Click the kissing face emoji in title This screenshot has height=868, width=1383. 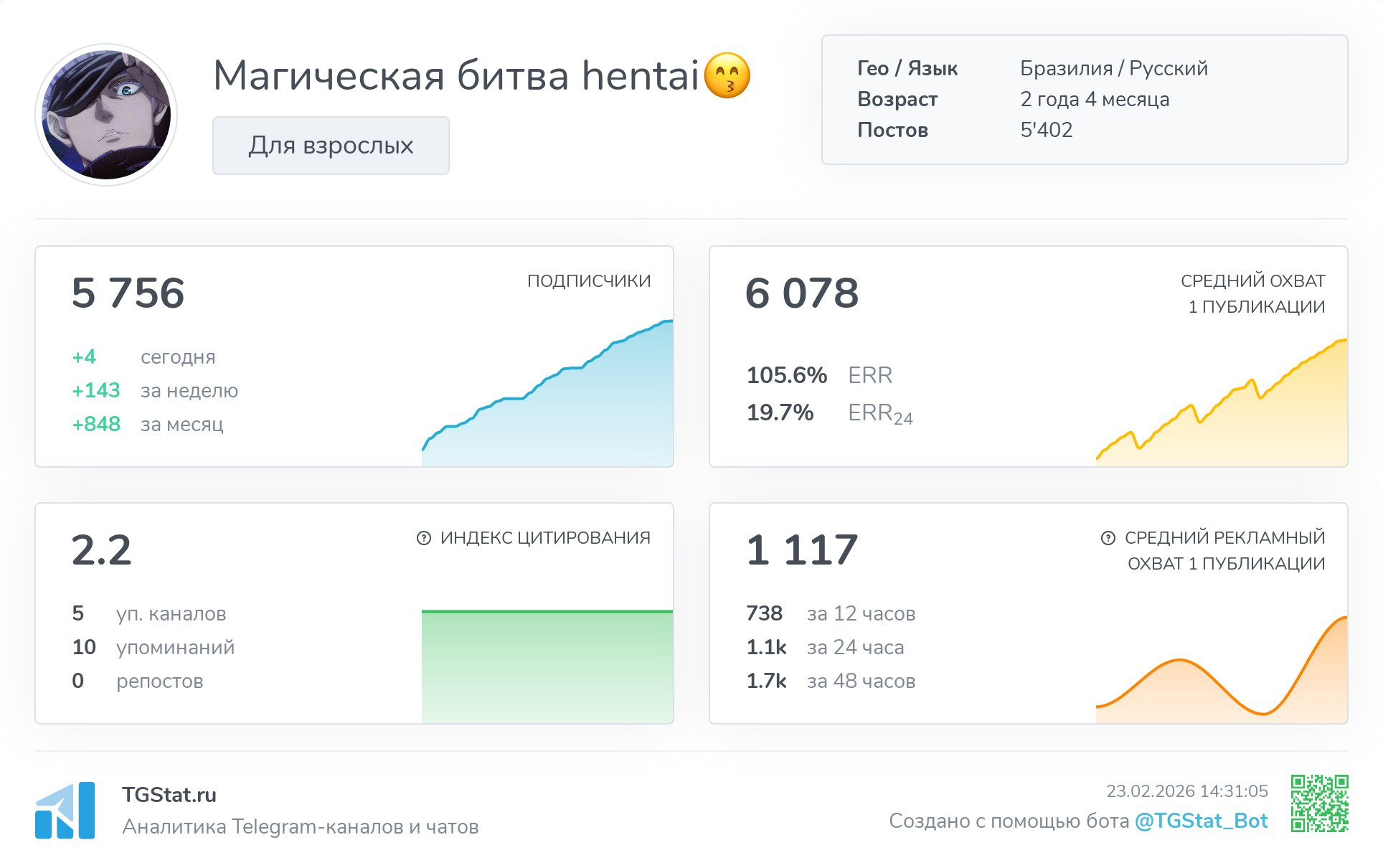tap(727, 75)
